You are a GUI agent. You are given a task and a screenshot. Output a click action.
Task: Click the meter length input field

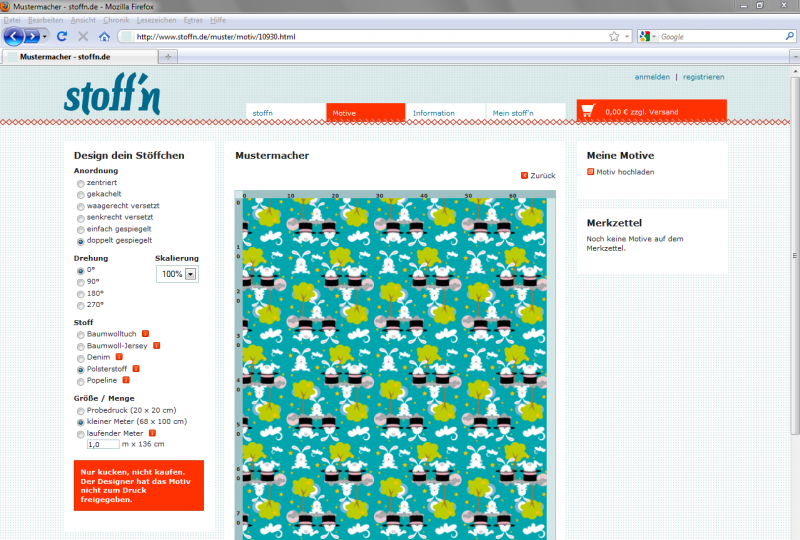click(103, 444)
